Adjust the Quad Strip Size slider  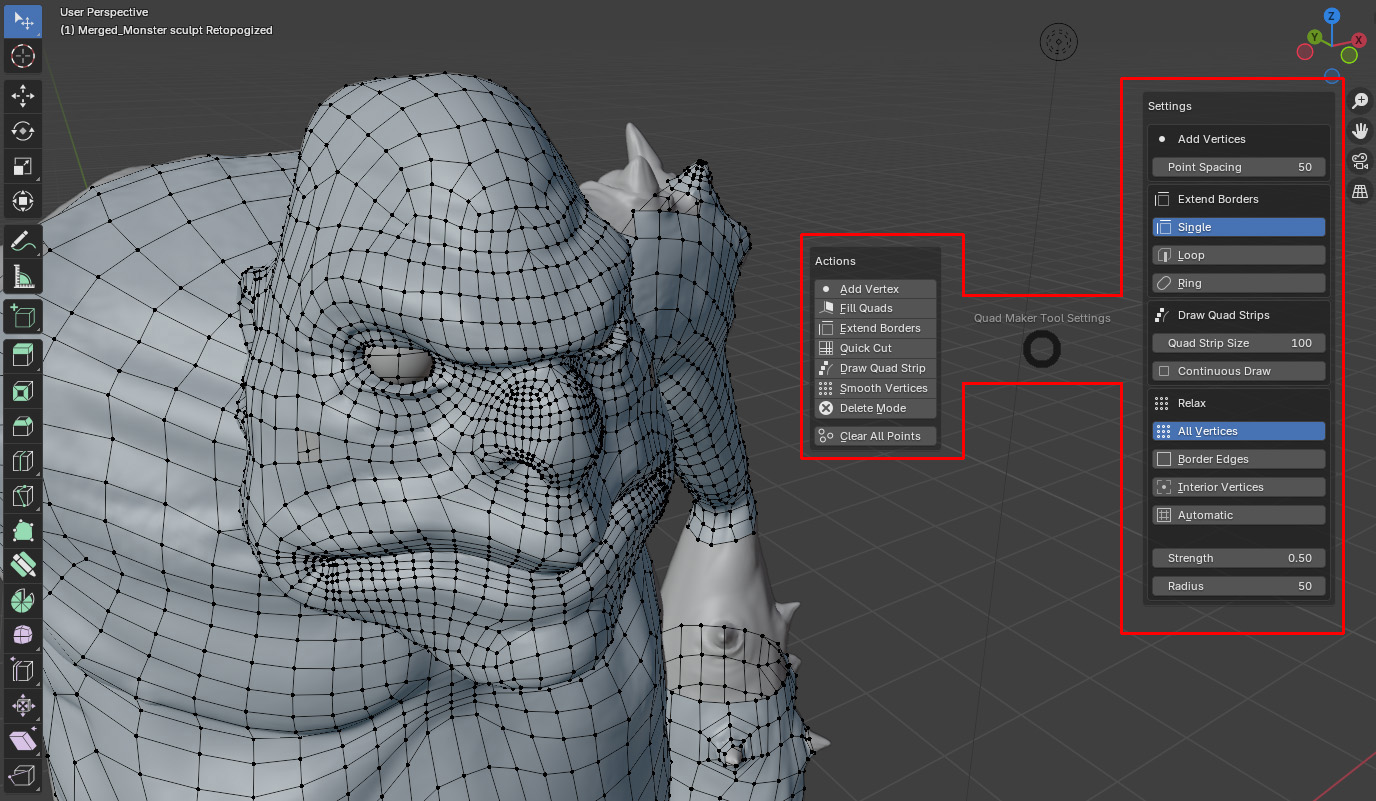tap(1239, 343)
